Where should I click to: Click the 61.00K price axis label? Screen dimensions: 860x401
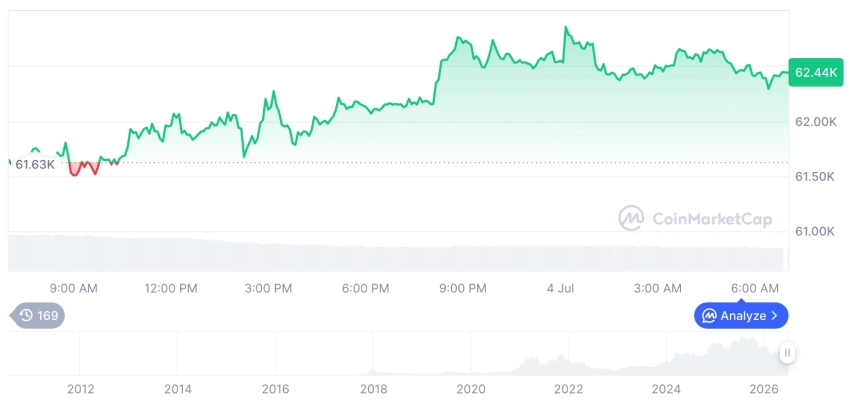point(814,232)
